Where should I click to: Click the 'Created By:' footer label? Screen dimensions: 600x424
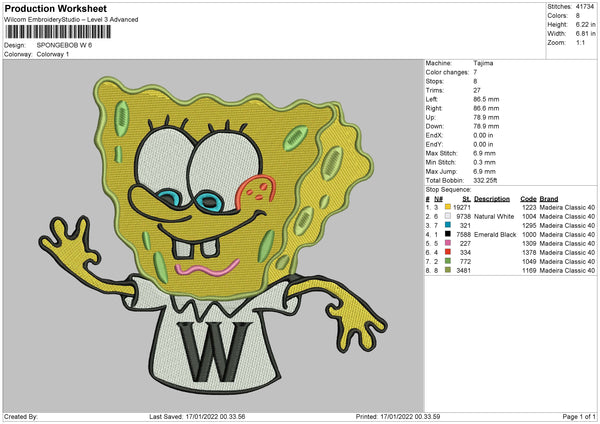21,417
